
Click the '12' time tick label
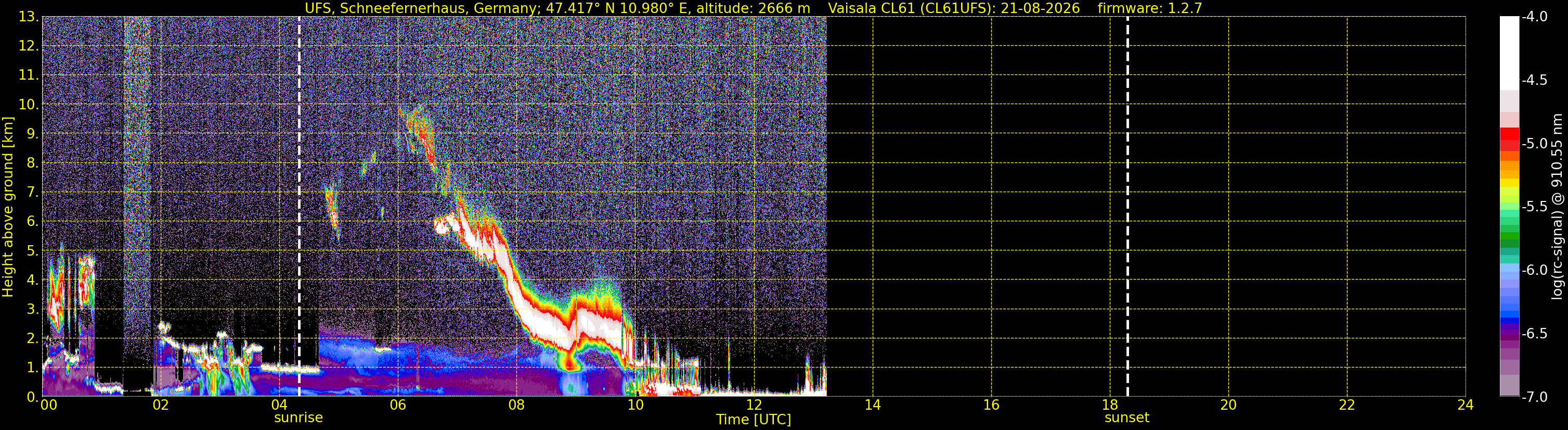pyautogui.click(x=754, y=406)
